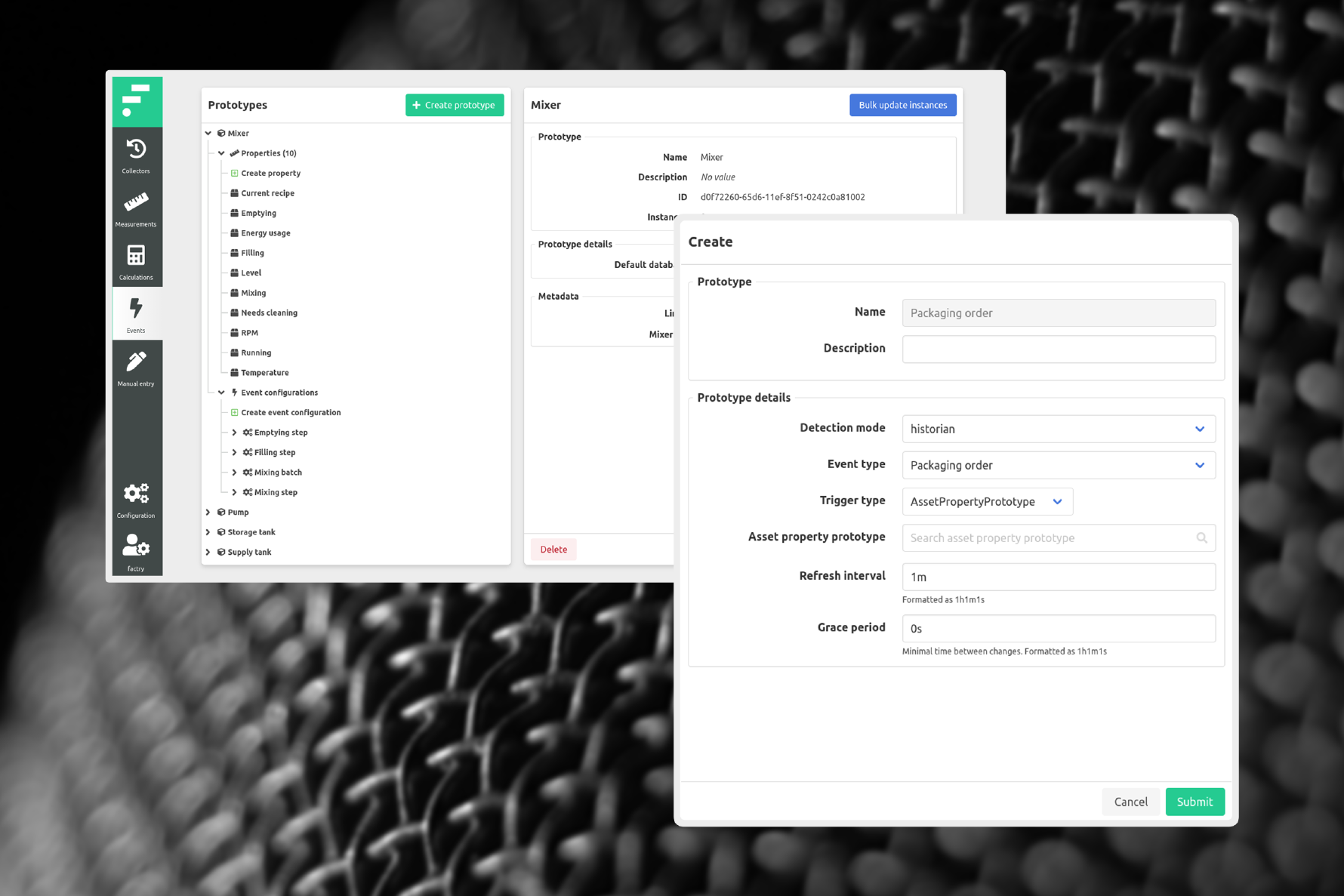
Task: Open the Detection mode dropdown
Action: (1059, 429)
